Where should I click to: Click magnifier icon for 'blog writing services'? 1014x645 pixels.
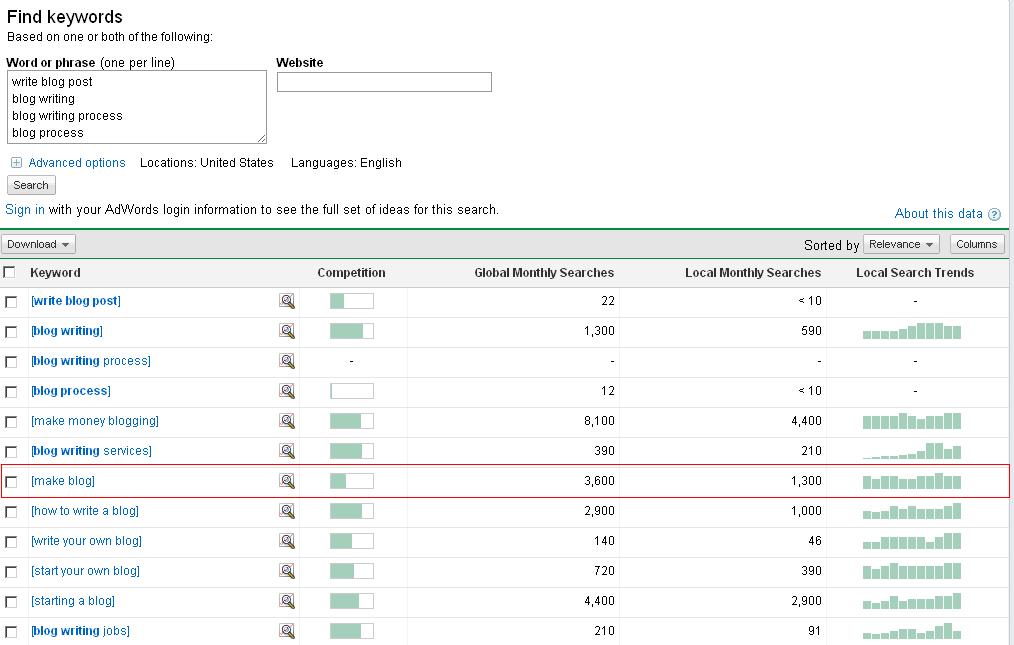coord(287,451)
